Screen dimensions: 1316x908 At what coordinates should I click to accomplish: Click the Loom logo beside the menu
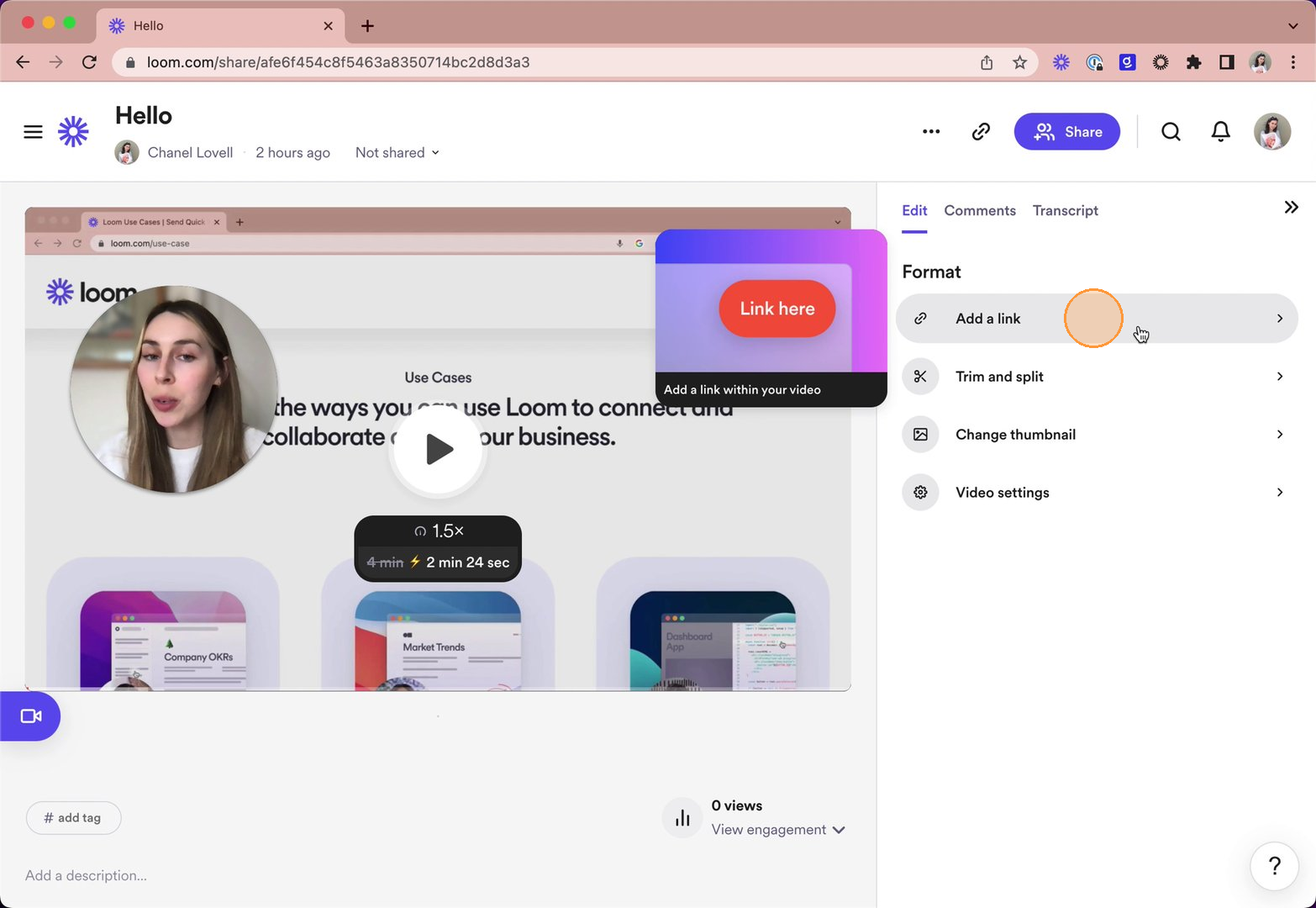coord(73,131)
